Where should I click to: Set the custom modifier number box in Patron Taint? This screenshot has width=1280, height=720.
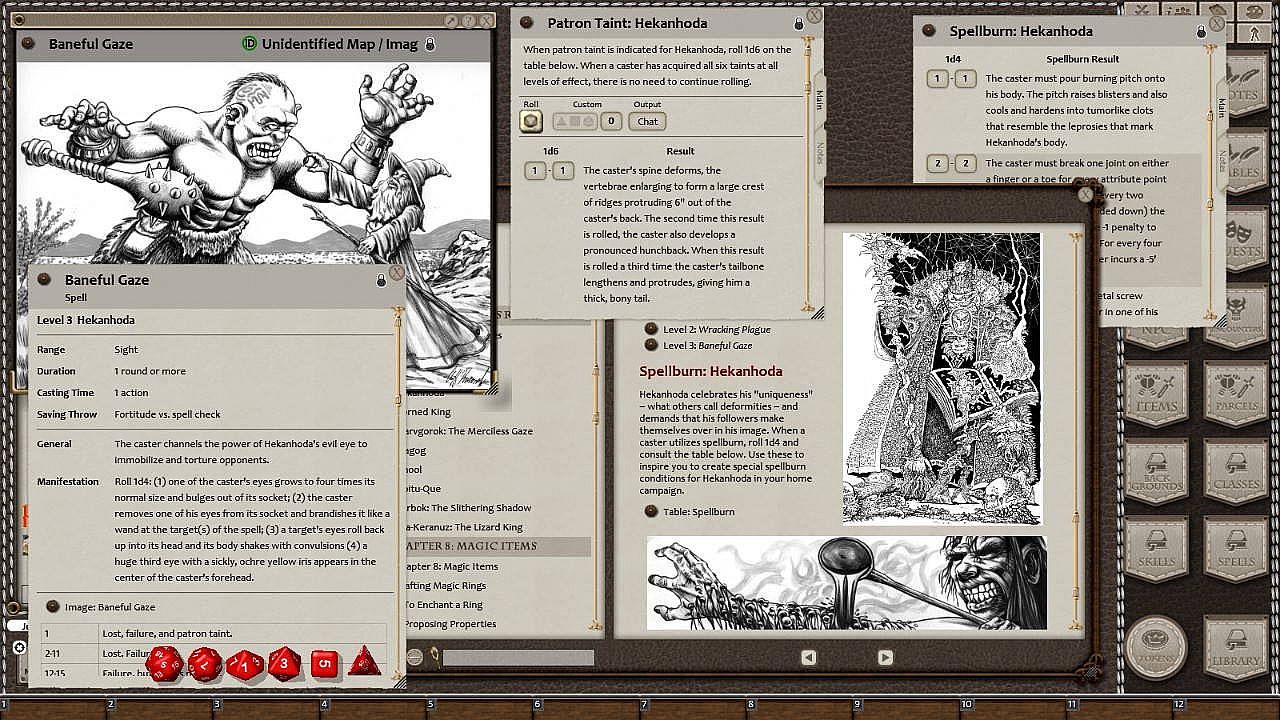pyautogui.click(x=613, y=121)
